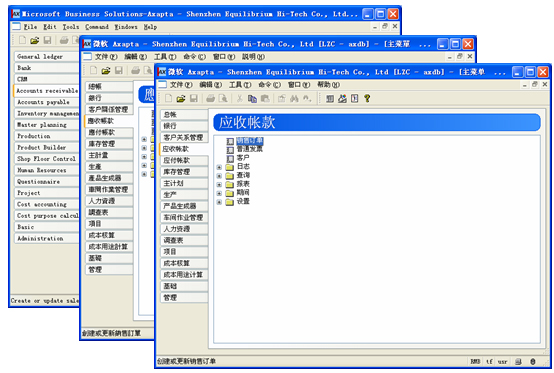Select 普通发票 tree entry

click(250, 149)
